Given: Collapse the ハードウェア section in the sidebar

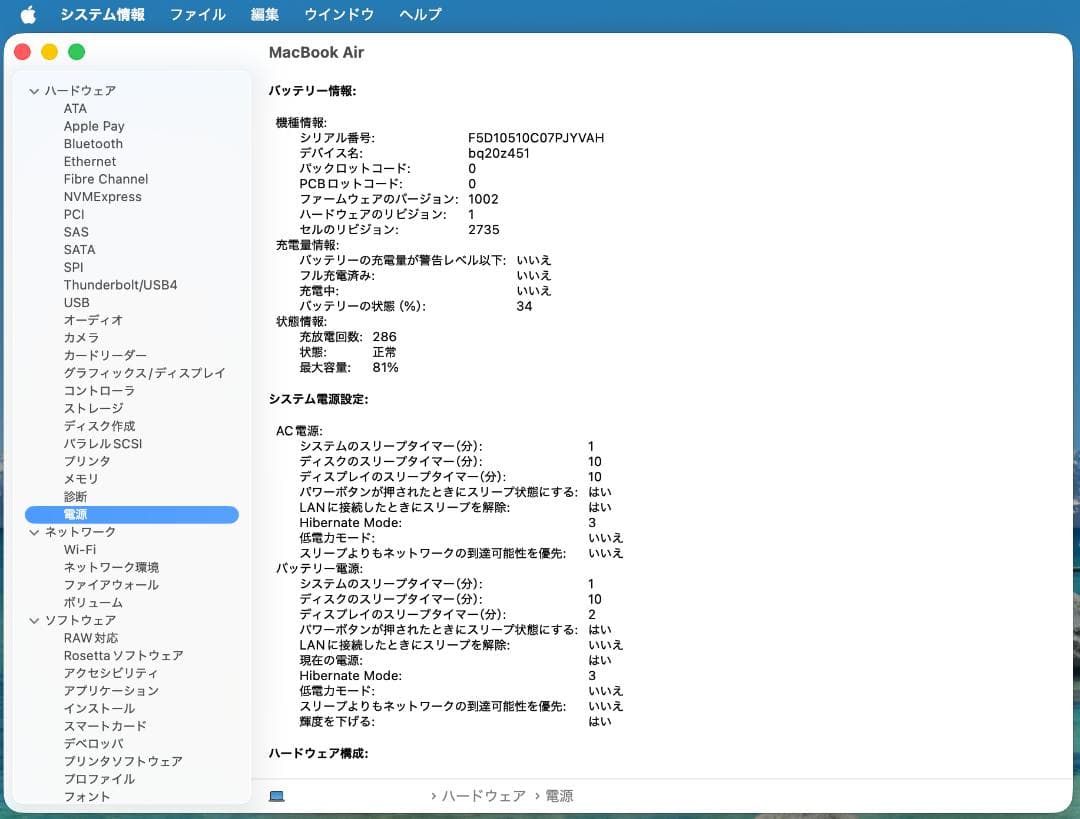Looking at the screenshot, I should [x=33, y=90].
